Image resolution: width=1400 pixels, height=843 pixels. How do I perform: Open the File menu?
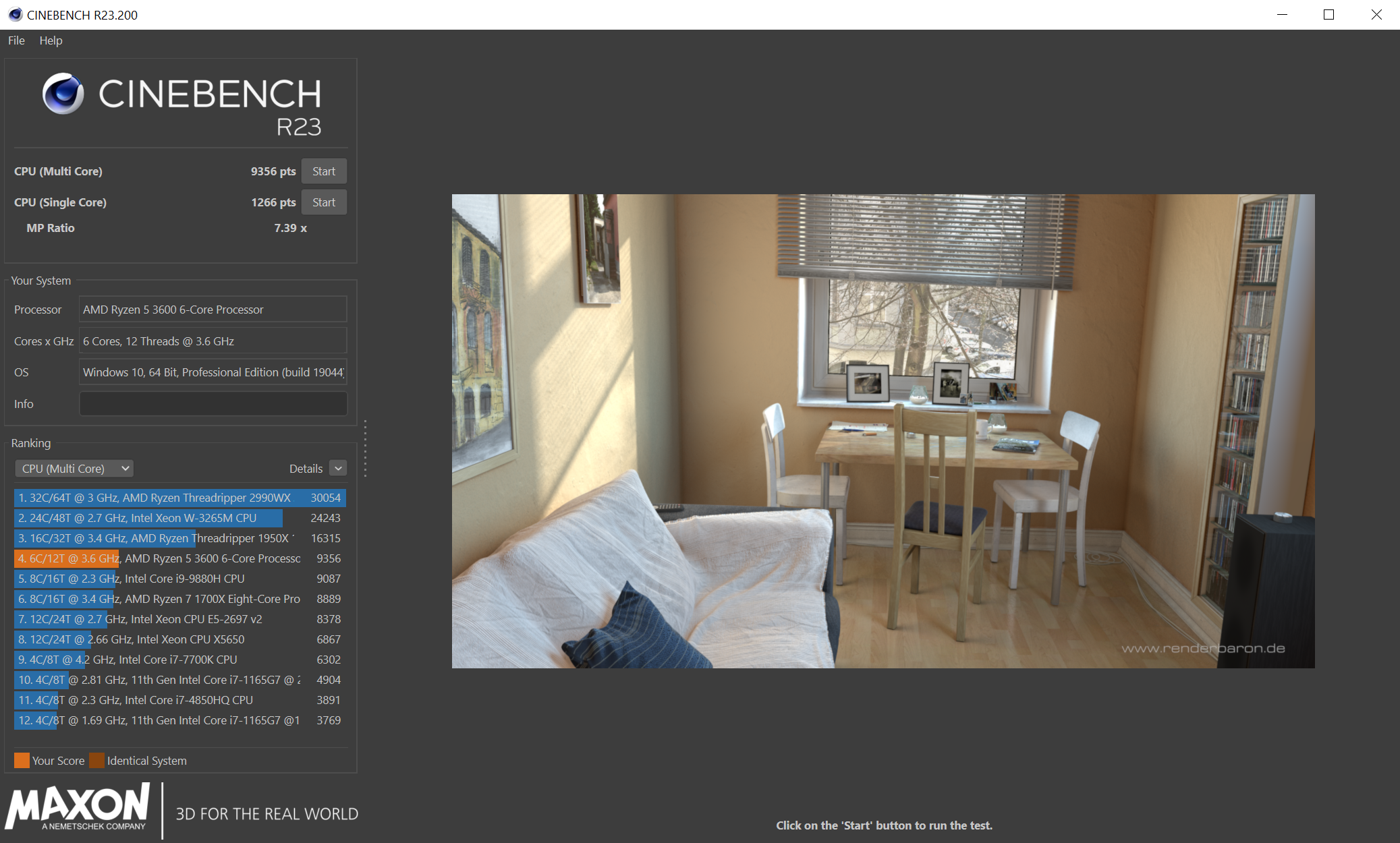[16, 40]
